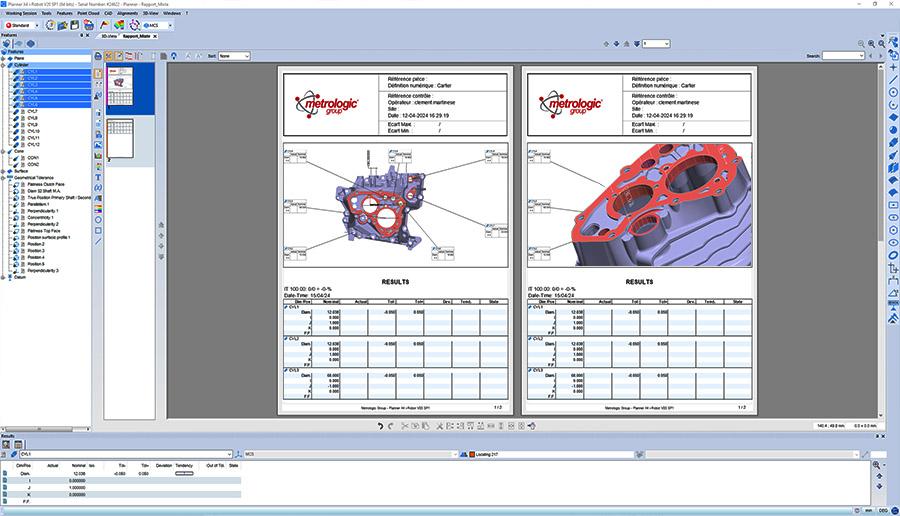Image resolution: width=900 pixels, height=516 pixels.
Task: Click the Locating 217 field
Action: pos(550,454)
